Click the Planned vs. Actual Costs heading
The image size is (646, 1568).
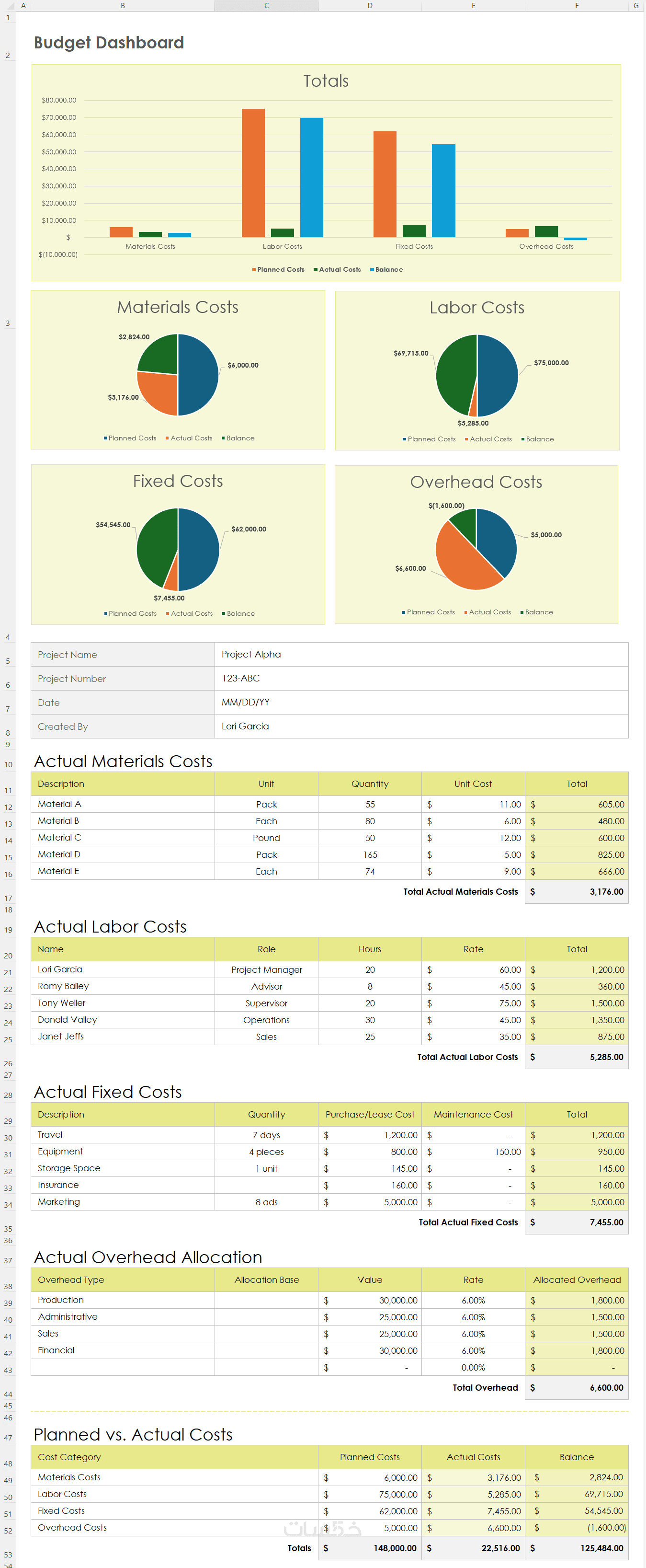(x=133, y=1435)
